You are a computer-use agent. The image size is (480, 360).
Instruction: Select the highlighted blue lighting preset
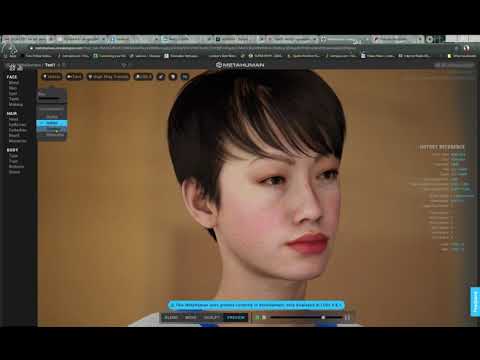pyautogui.click(x=52, y=123)
